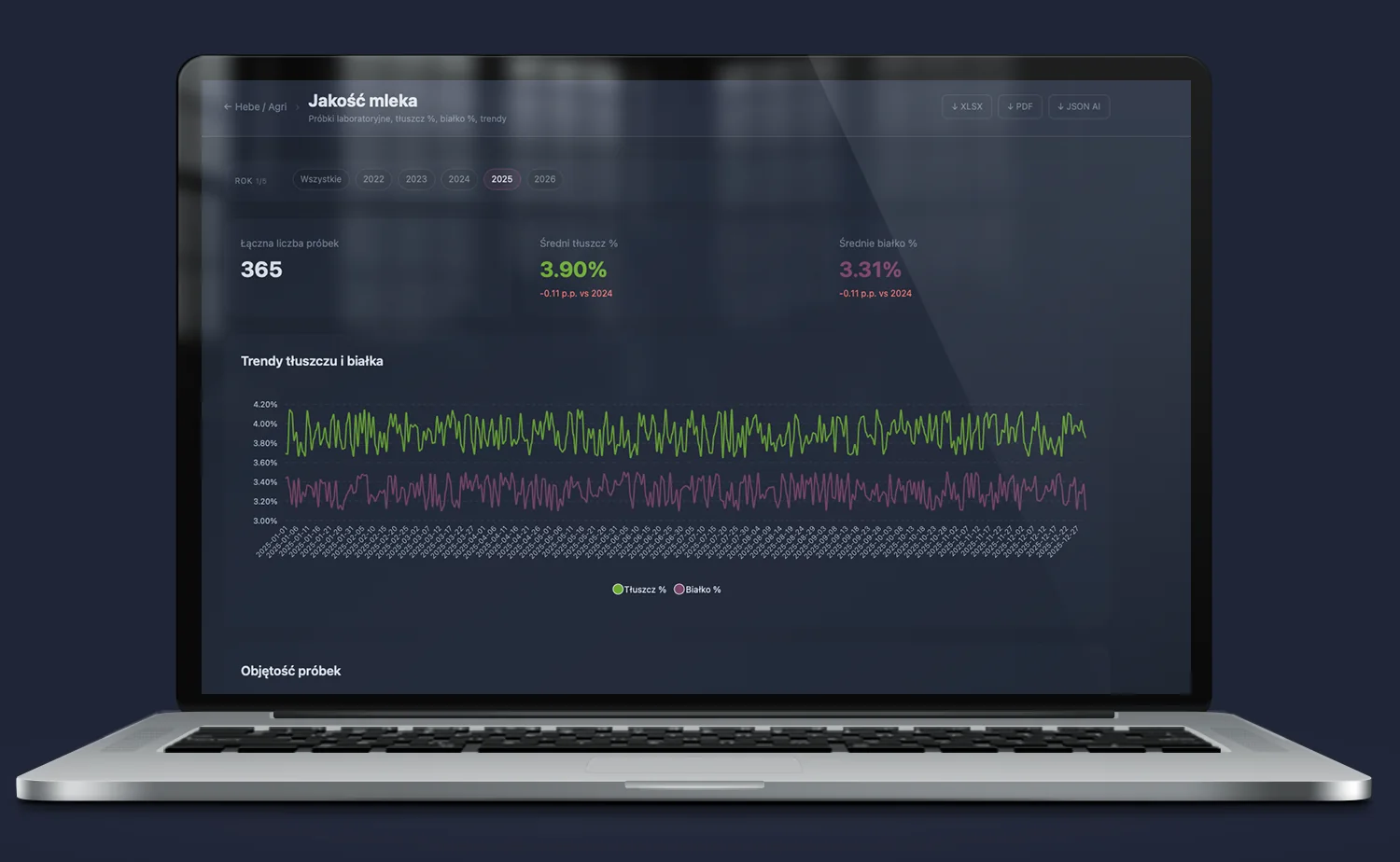Click the Średni tłuszcz % label
The height and width of the screenshot is (862, 1400).
579,243
